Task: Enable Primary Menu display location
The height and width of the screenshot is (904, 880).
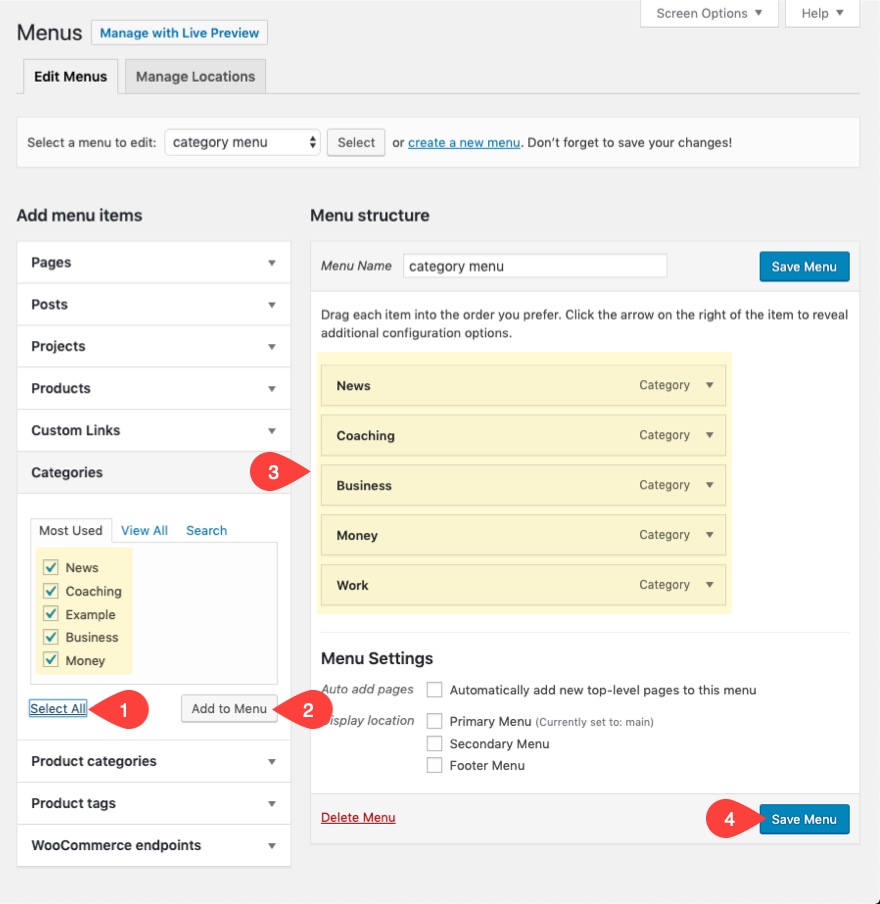Action: 434,721
